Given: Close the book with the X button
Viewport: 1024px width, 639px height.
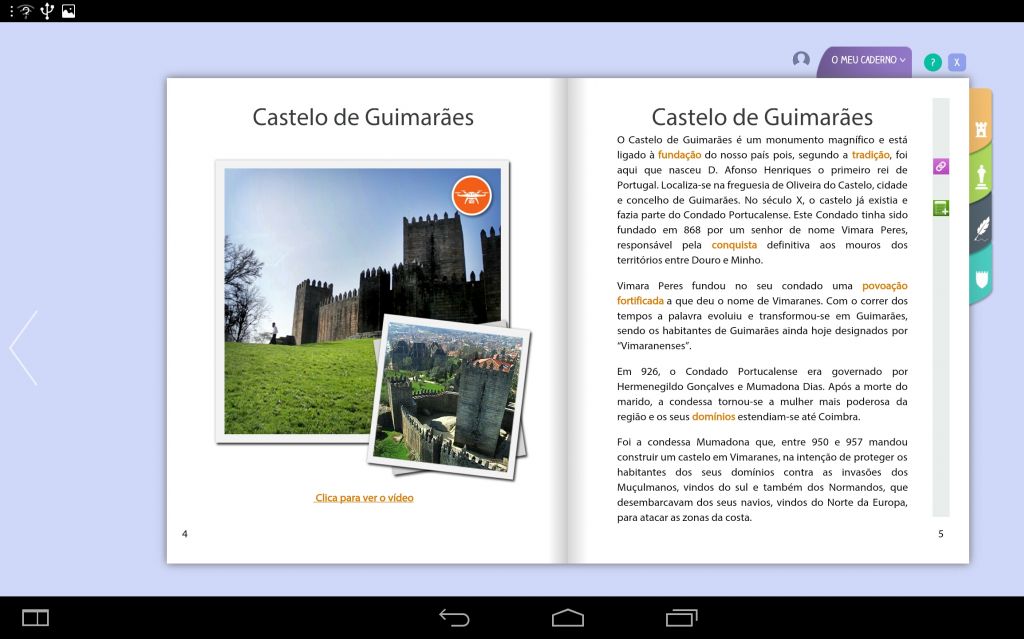Looking at the screenshot, I should click(x=957, y=62).
